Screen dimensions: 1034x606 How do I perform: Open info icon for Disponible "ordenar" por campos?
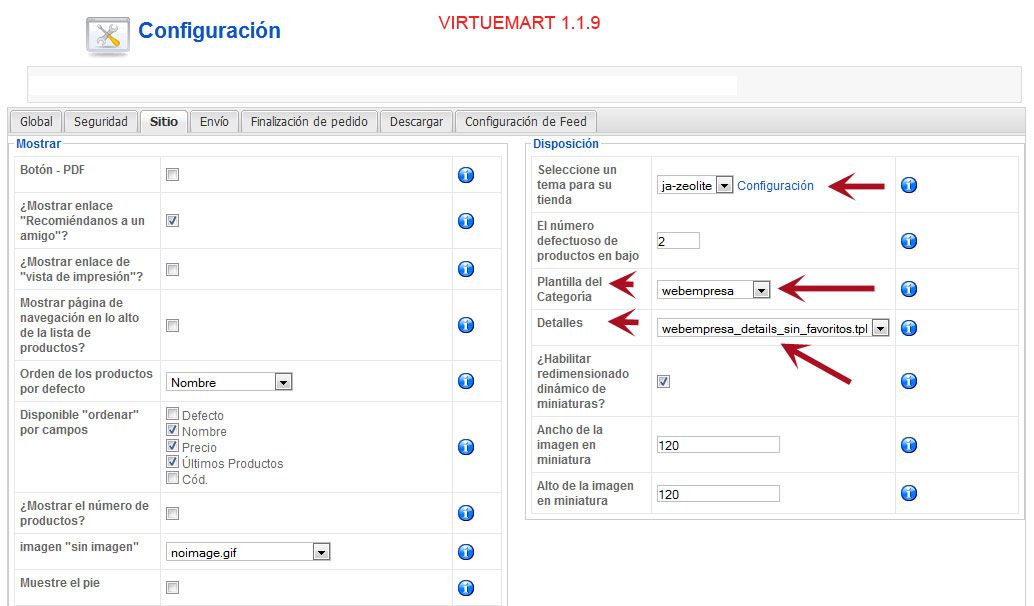pos(466,447)
